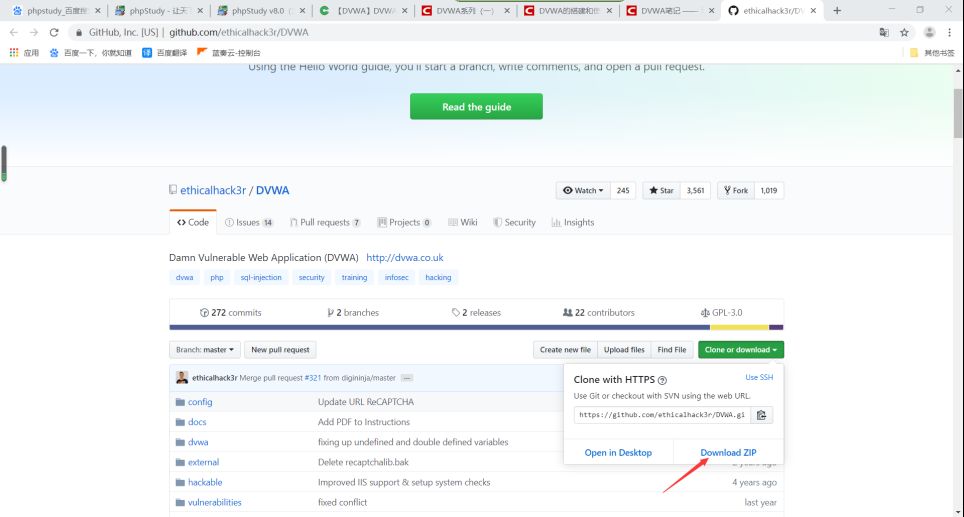964x517 pixels.
Task: Click Upload files button
Action: 624,350
